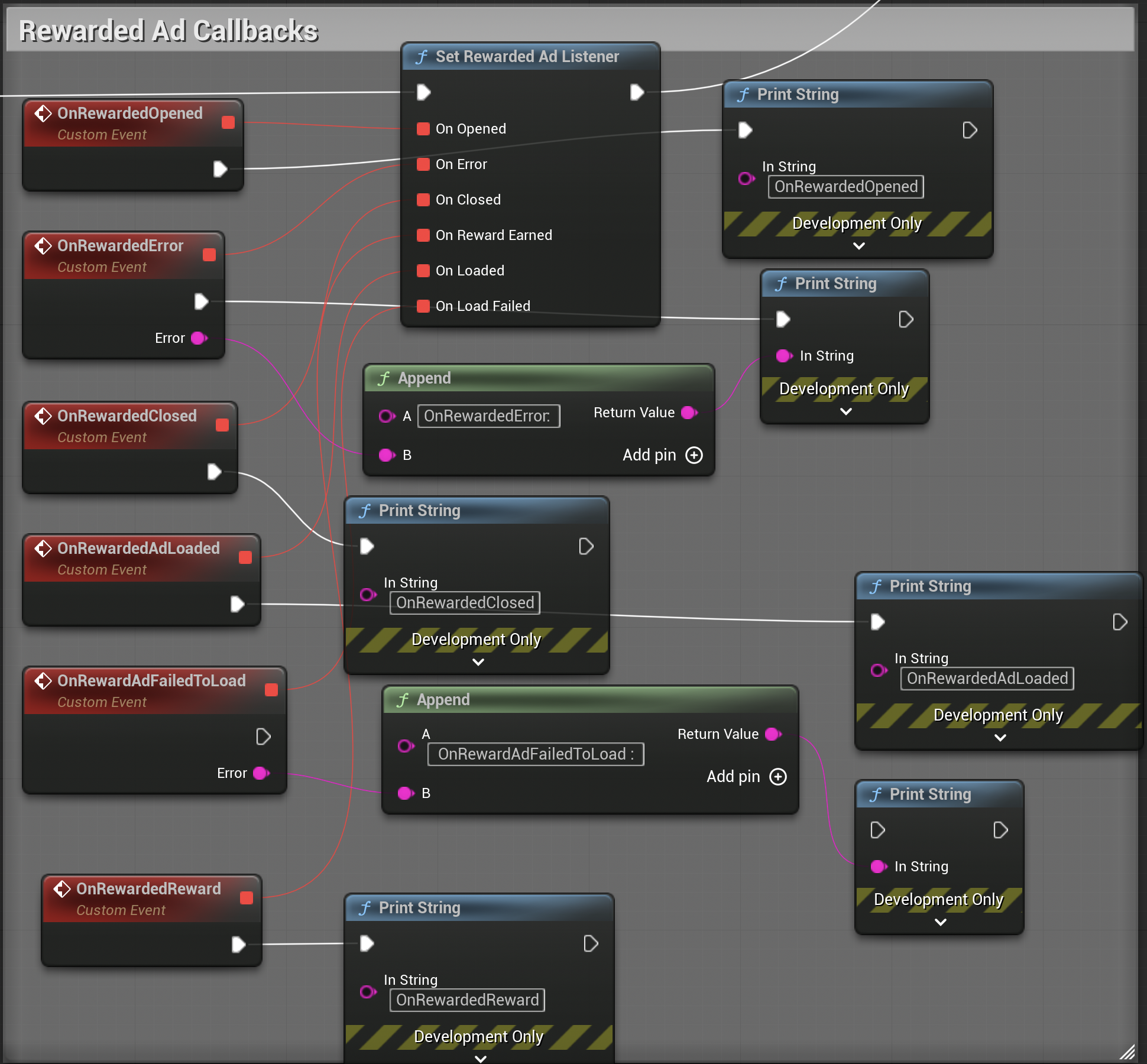The image size is (1147, 1064).
Task: Expand the Print String fed by OnRewardAdFailedToLoad Append
Action: point(941,922)
